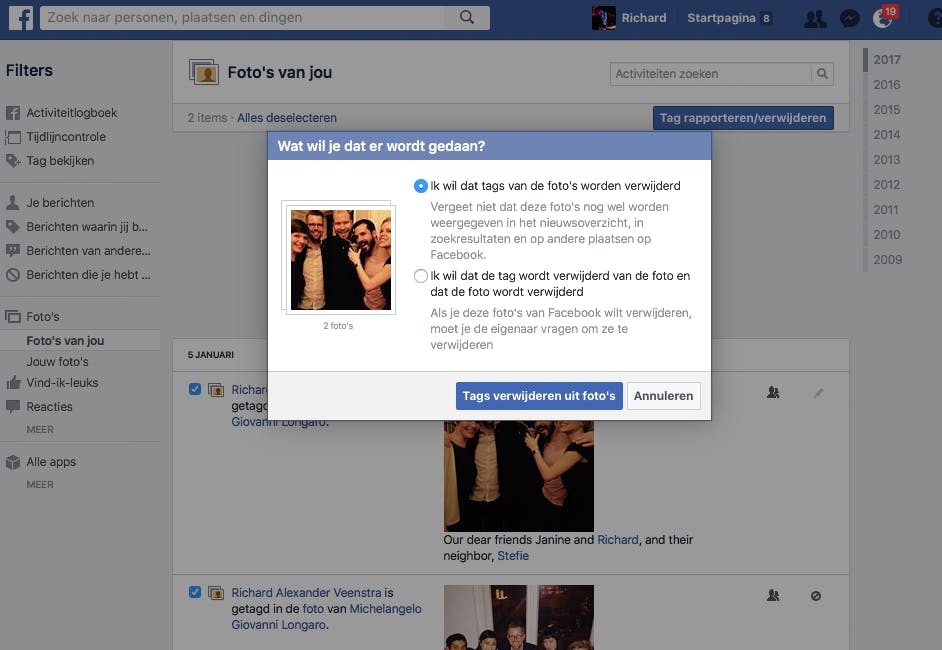942x650 pixels.
Task: Jump to year 2013 in timeline
Action: point(887,160)
